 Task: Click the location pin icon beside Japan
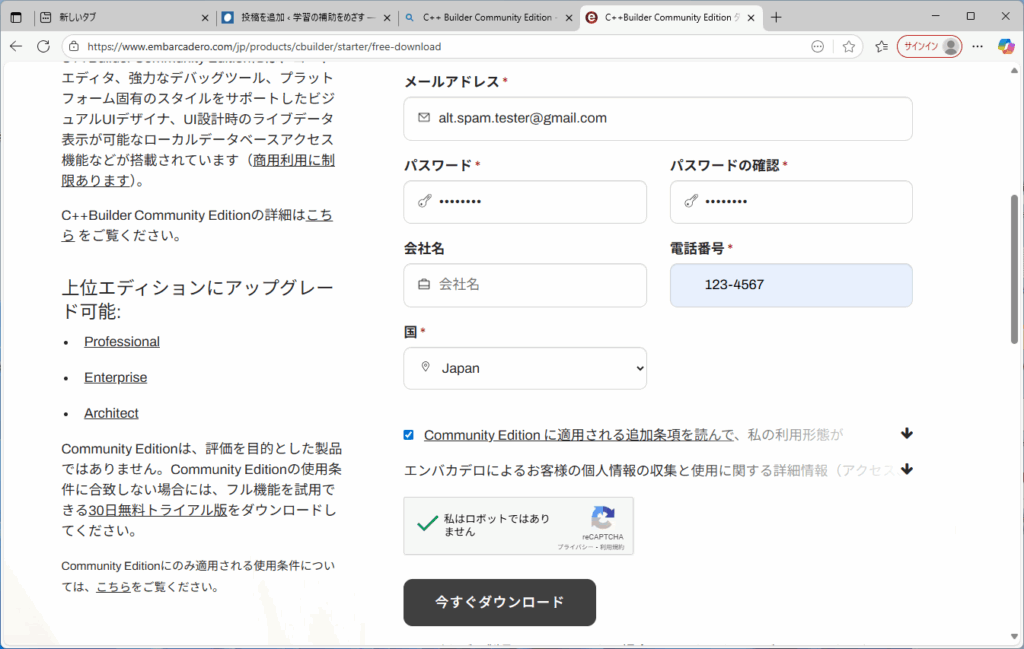pyautogui.click(x=425, y=367)
